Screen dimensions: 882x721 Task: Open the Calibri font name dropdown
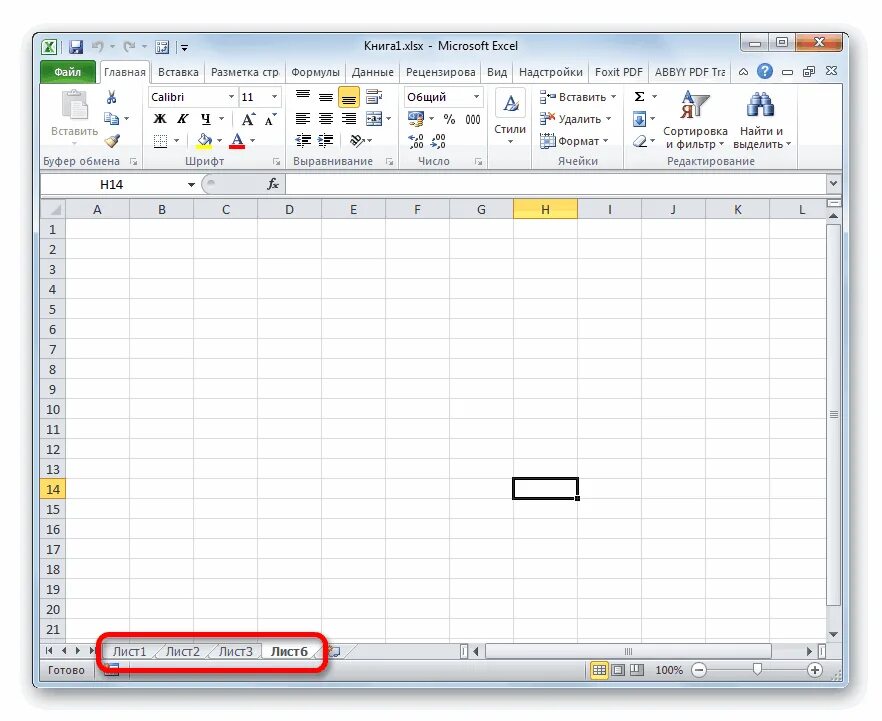pyautogui.click(x=231, y=97)
